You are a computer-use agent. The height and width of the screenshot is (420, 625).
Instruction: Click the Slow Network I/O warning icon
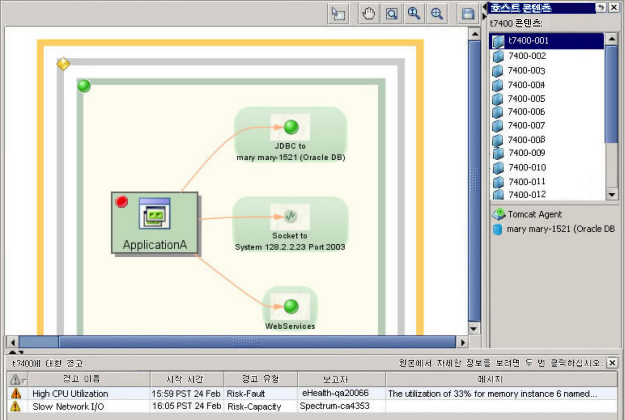click(16, 406)
